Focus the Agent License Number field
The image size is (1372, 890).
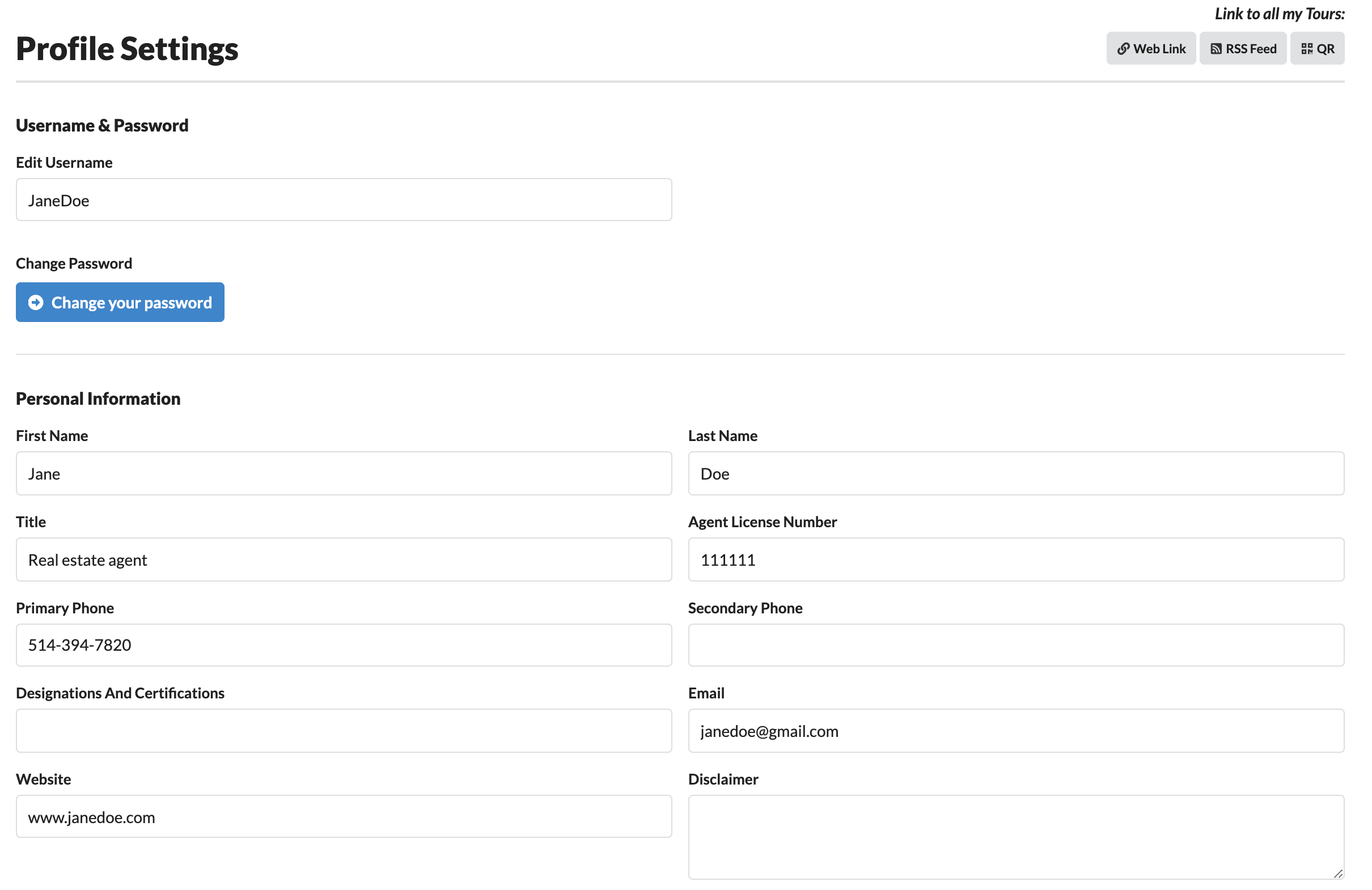[x=1016, y=560]
